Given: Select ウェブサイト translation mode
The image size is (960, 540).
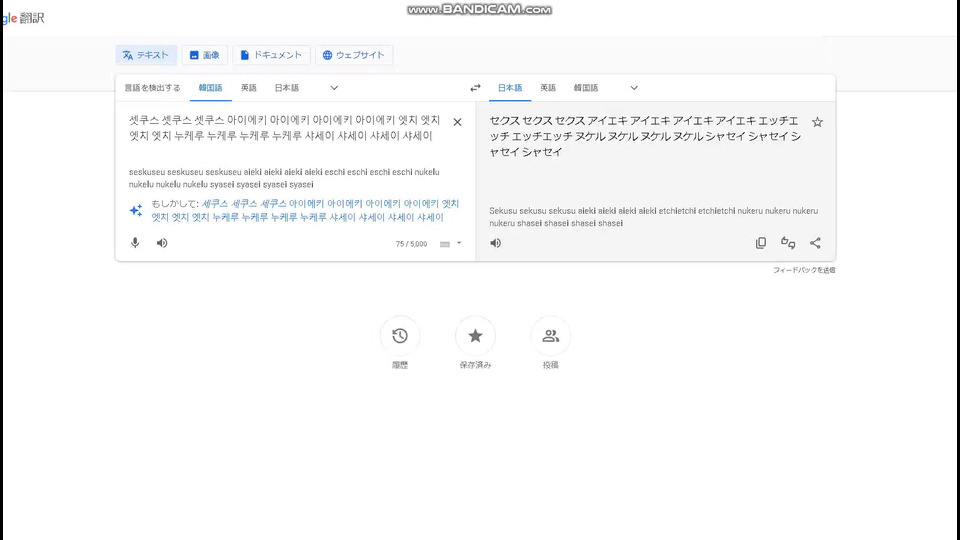Looking at the screenshot, I should pyautogui.click(x=354, y=55).
